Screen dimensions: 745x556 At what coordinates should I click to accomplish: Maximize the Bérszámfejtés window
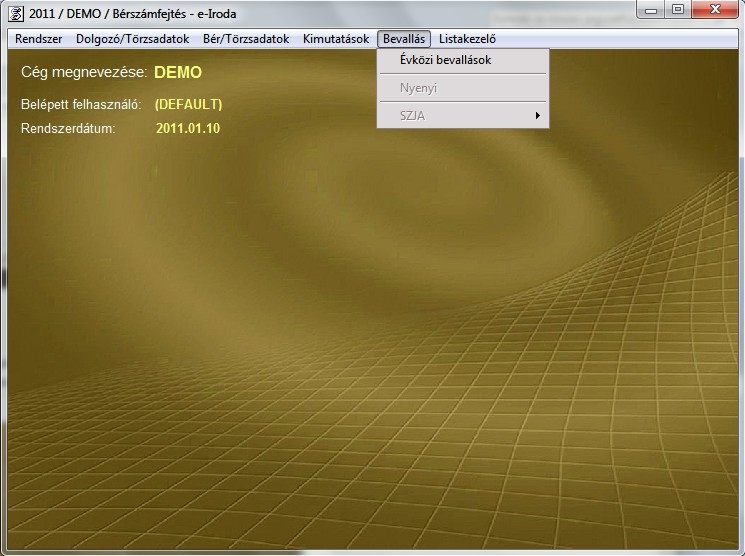678,10
